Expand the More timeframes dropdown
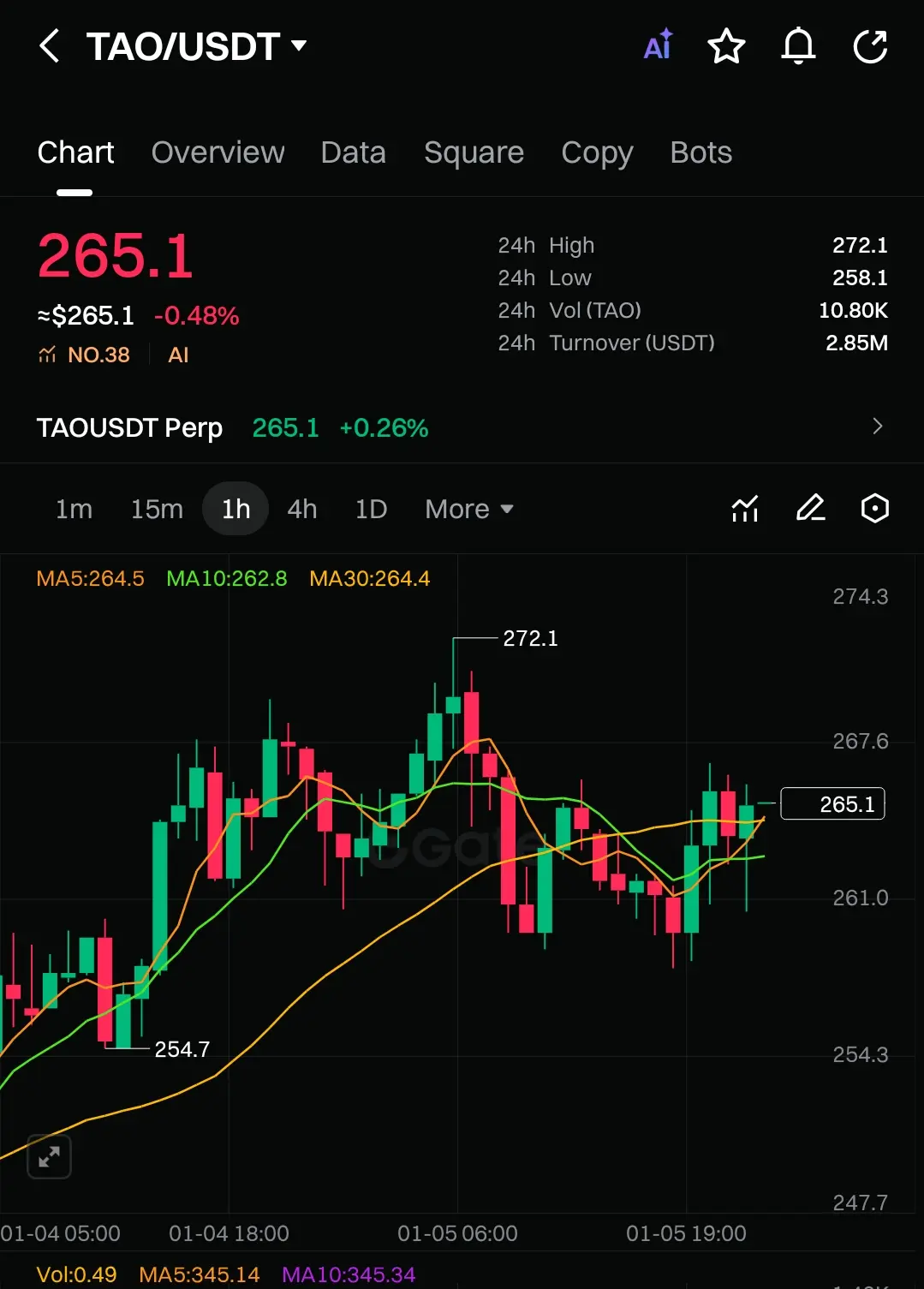This screenshot has height=1289, width=924. pos(469,509)
